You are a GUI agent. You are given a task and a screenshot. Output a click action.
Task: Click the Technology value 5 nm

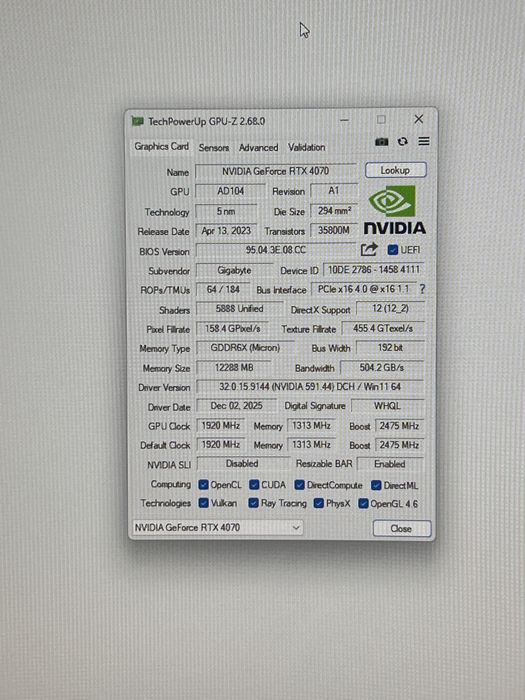click(226, 211)
